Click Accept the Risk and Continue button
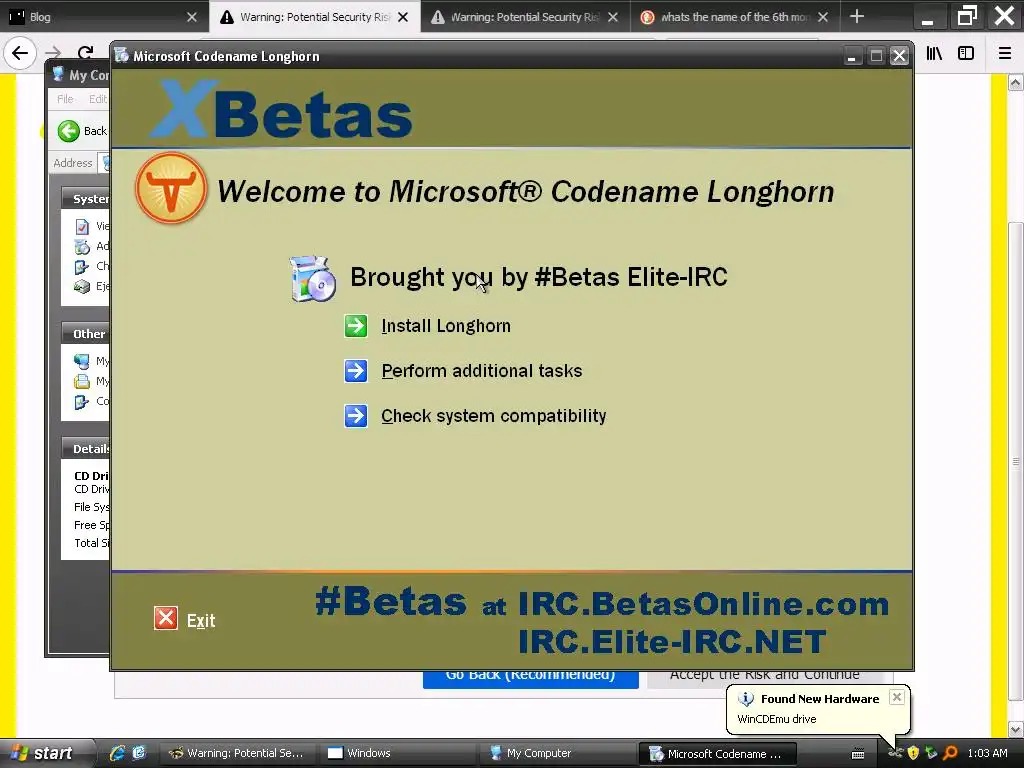 click(765, 679)
